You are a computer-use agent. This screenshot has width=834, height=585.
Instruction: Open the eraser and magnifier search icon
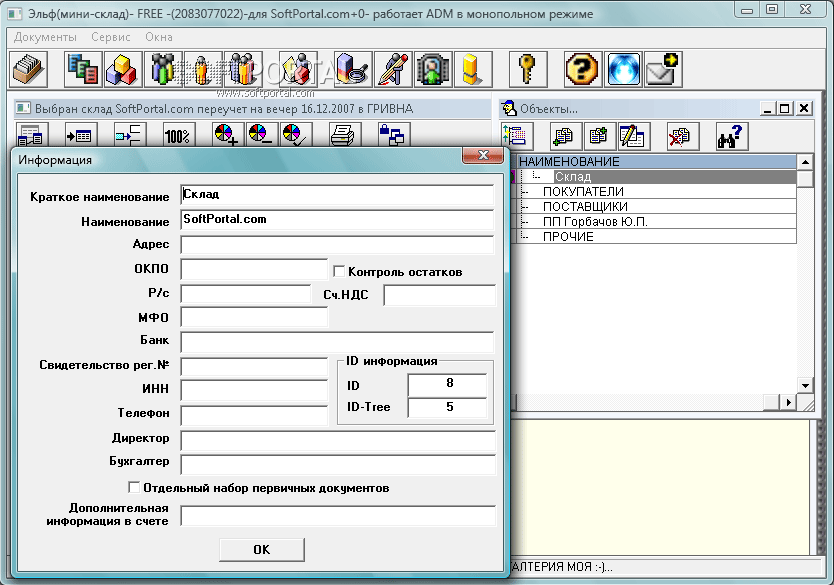pos(353,70)
